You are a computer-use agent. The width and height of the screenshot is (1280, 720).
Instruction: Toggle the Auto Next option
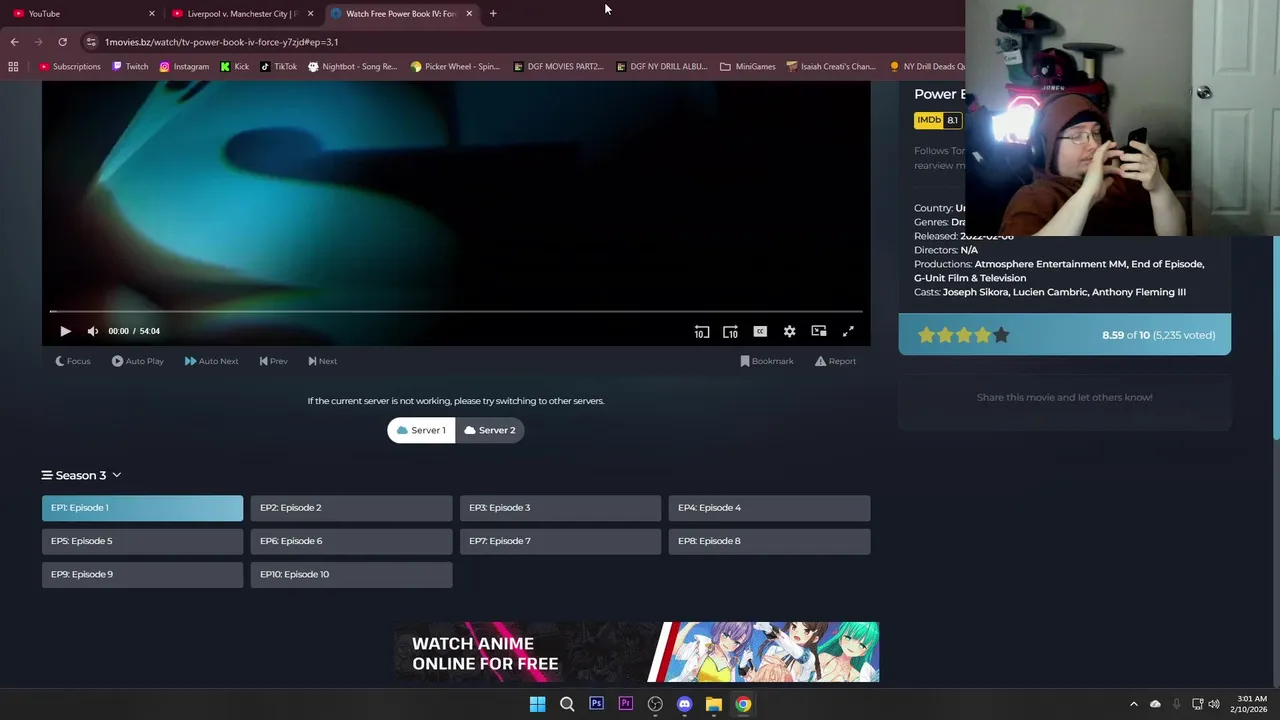211,361
